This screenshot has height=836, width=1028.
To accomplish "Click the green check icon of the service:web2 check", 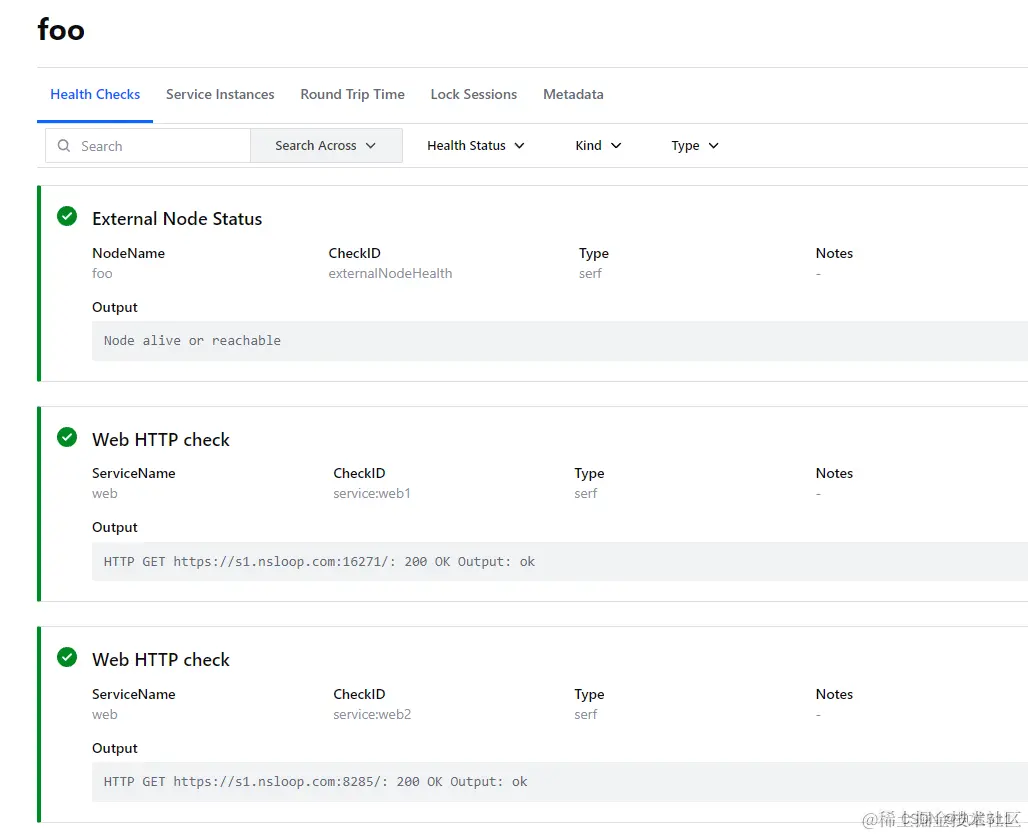I will tap(67, 657).
